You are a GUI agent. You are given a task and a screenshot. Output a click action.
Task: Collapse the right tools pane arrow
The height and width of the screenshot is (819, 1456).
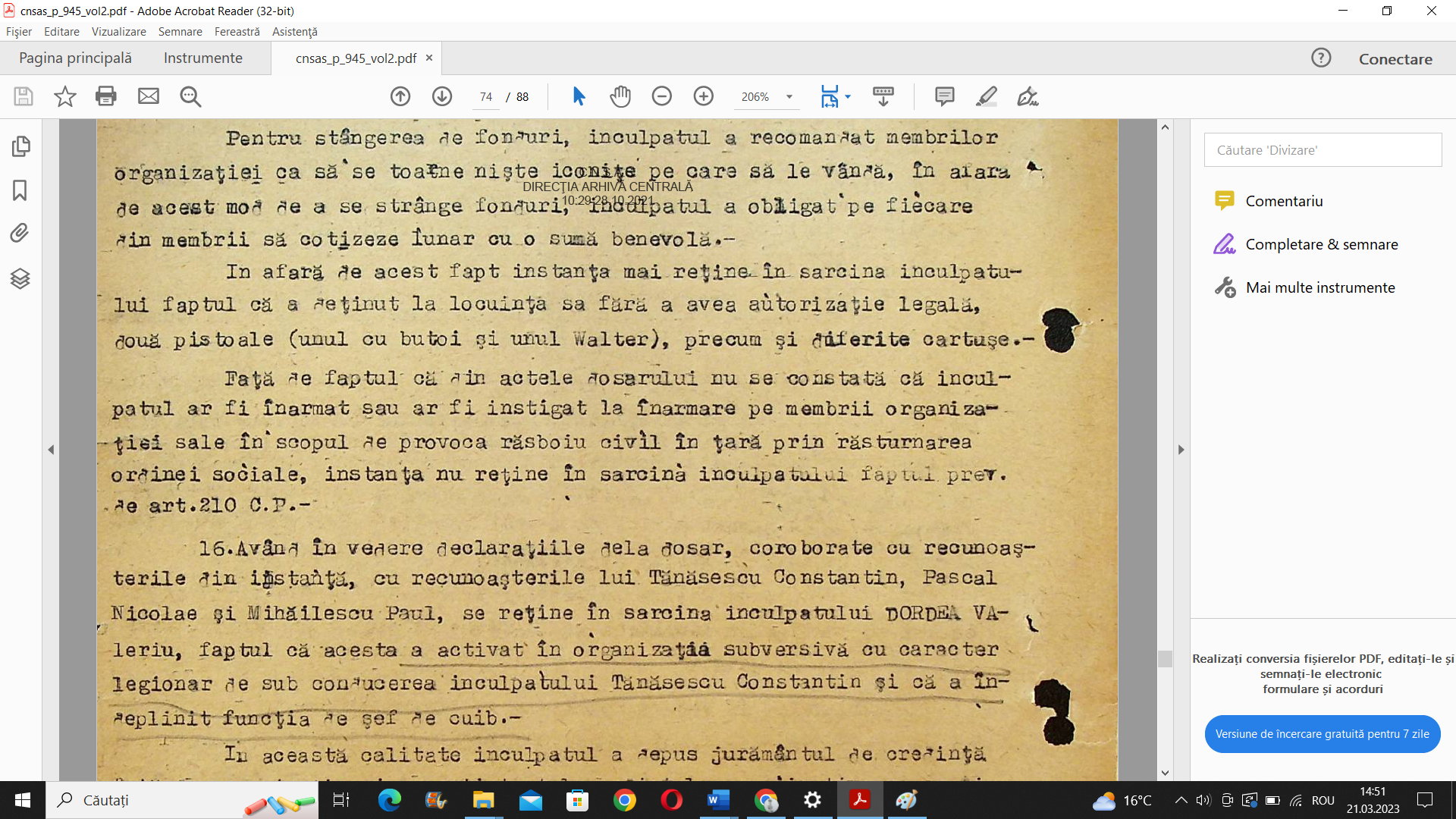(1181, 450)
